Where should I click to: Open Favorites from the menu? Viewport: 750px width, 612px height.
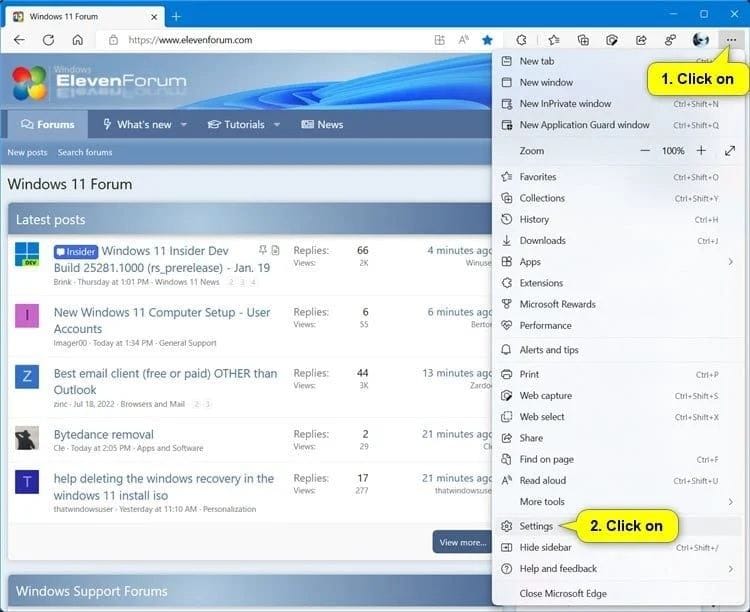tap(618, 177)
